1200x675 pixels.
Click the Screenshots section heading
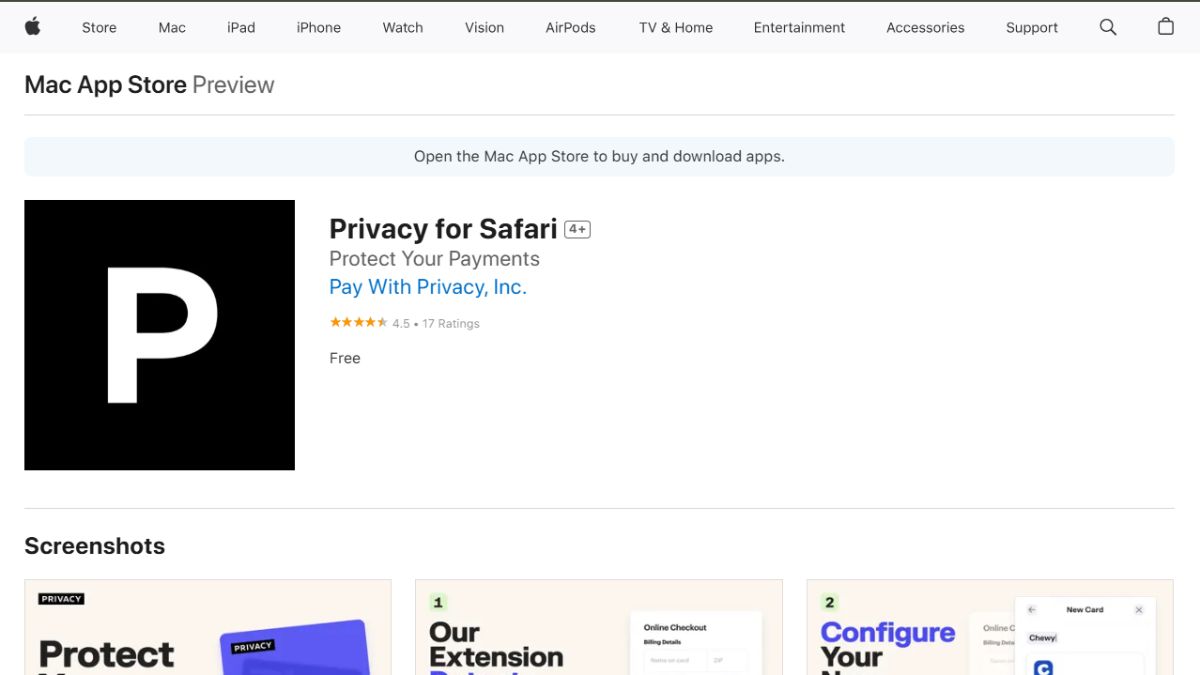pos(95,546)
